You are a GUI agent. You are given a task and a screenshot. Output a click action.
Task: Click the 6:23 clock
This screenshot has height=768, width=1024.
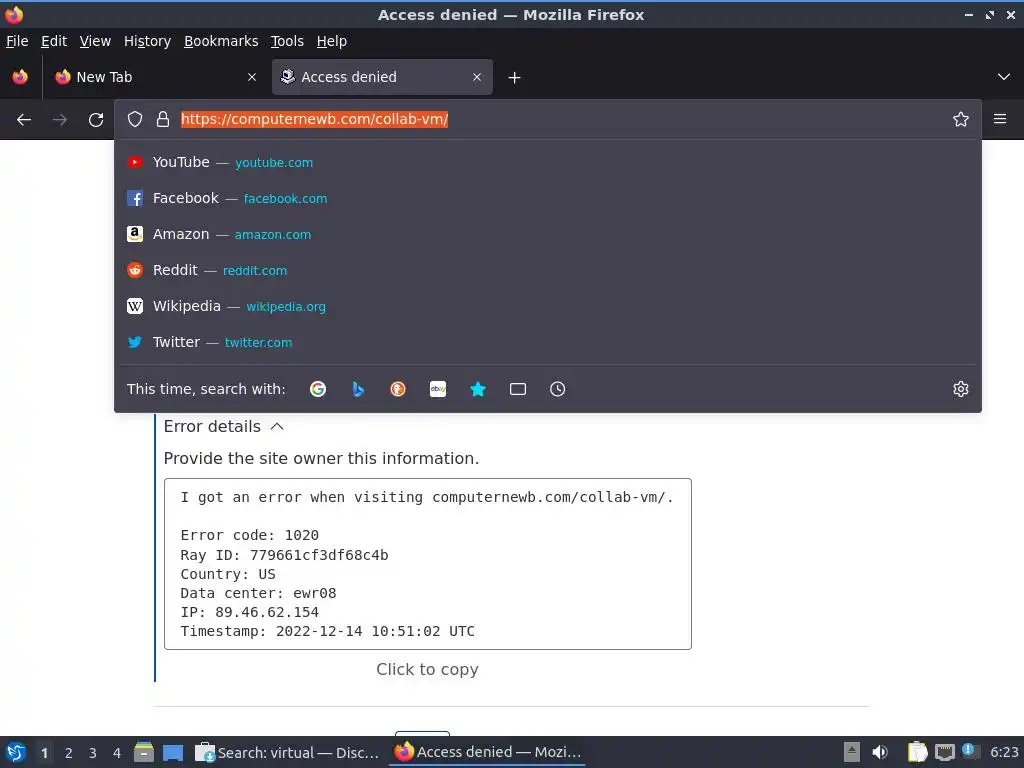click(x=1004, y=752)
